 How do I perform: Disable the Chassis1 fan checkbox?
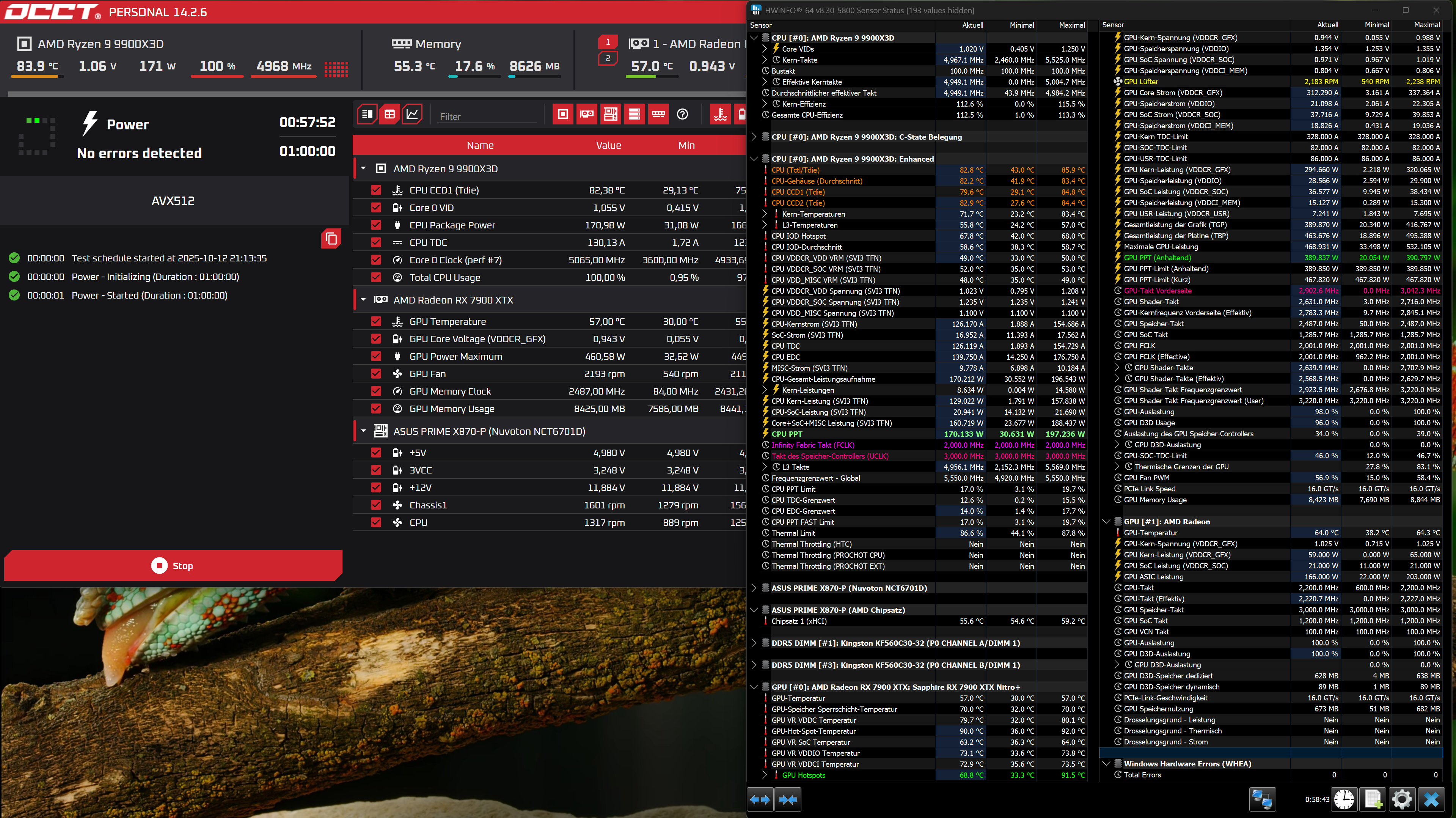pos(376,505)
